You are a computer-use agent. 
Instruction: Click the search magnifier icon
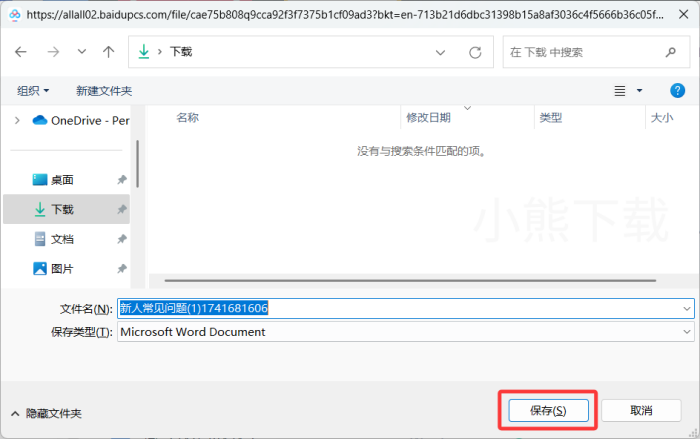[671, 52]
